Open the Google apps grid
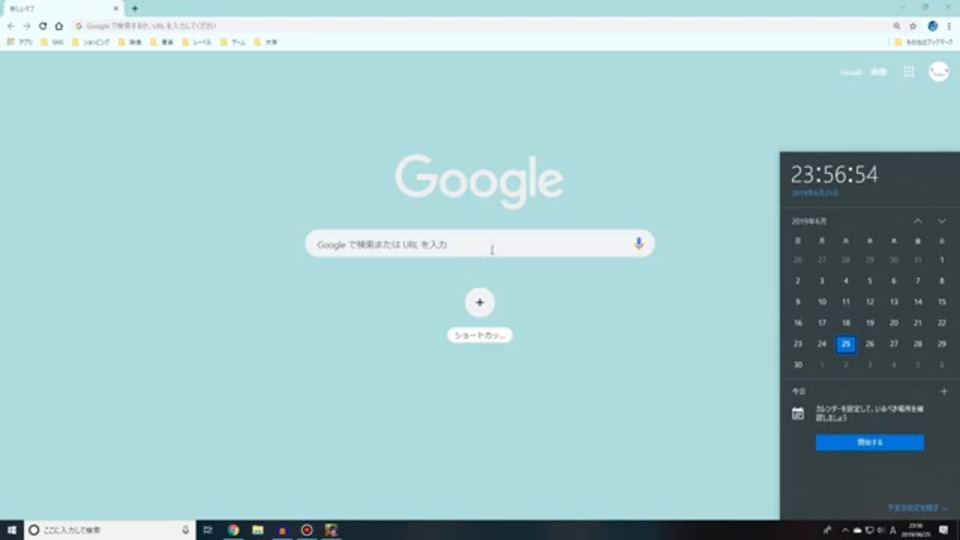Screen dimensions: 960x540 (909, 72)
